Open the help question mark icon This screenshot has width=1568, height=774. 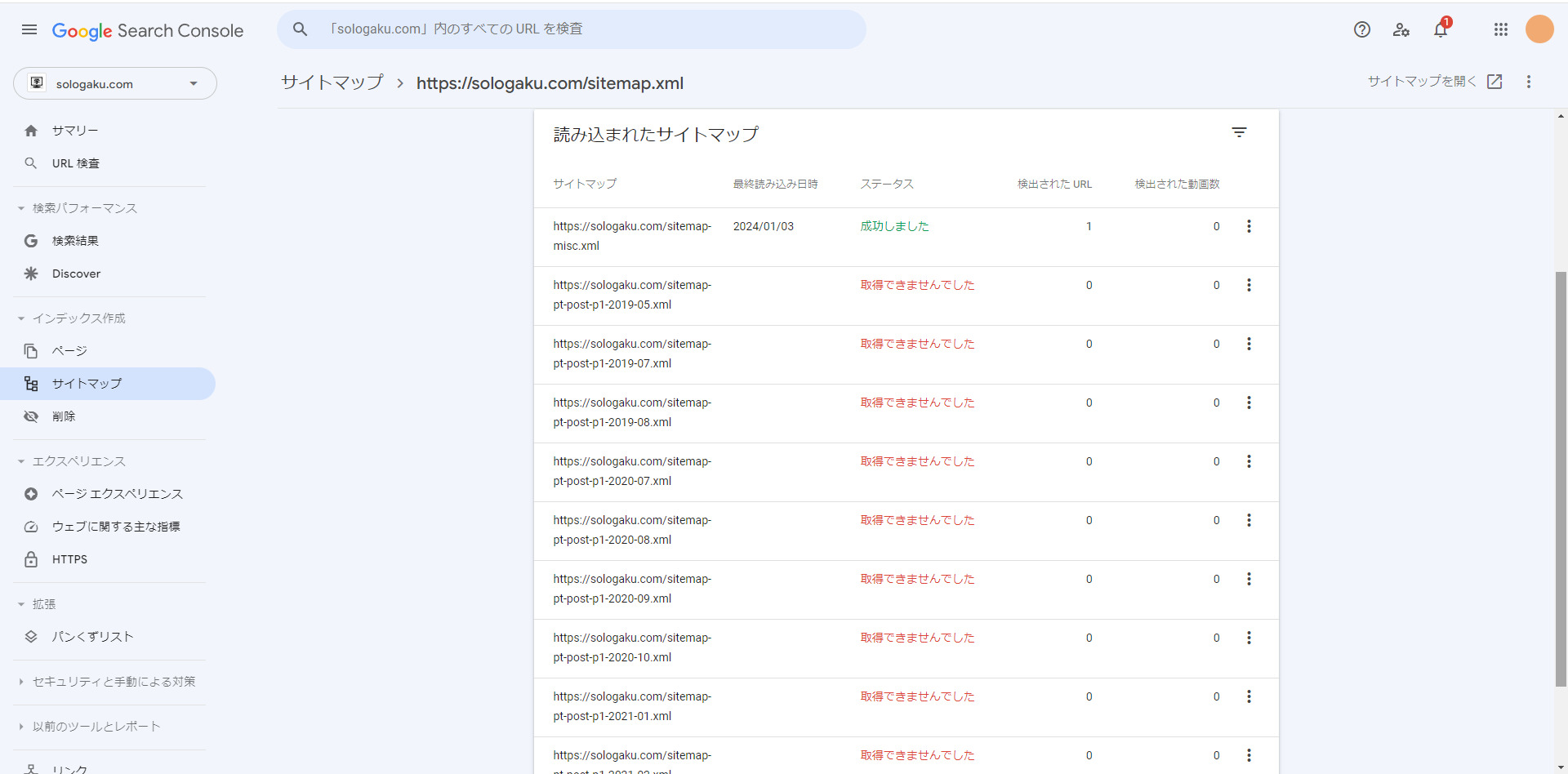(1361, 30)
